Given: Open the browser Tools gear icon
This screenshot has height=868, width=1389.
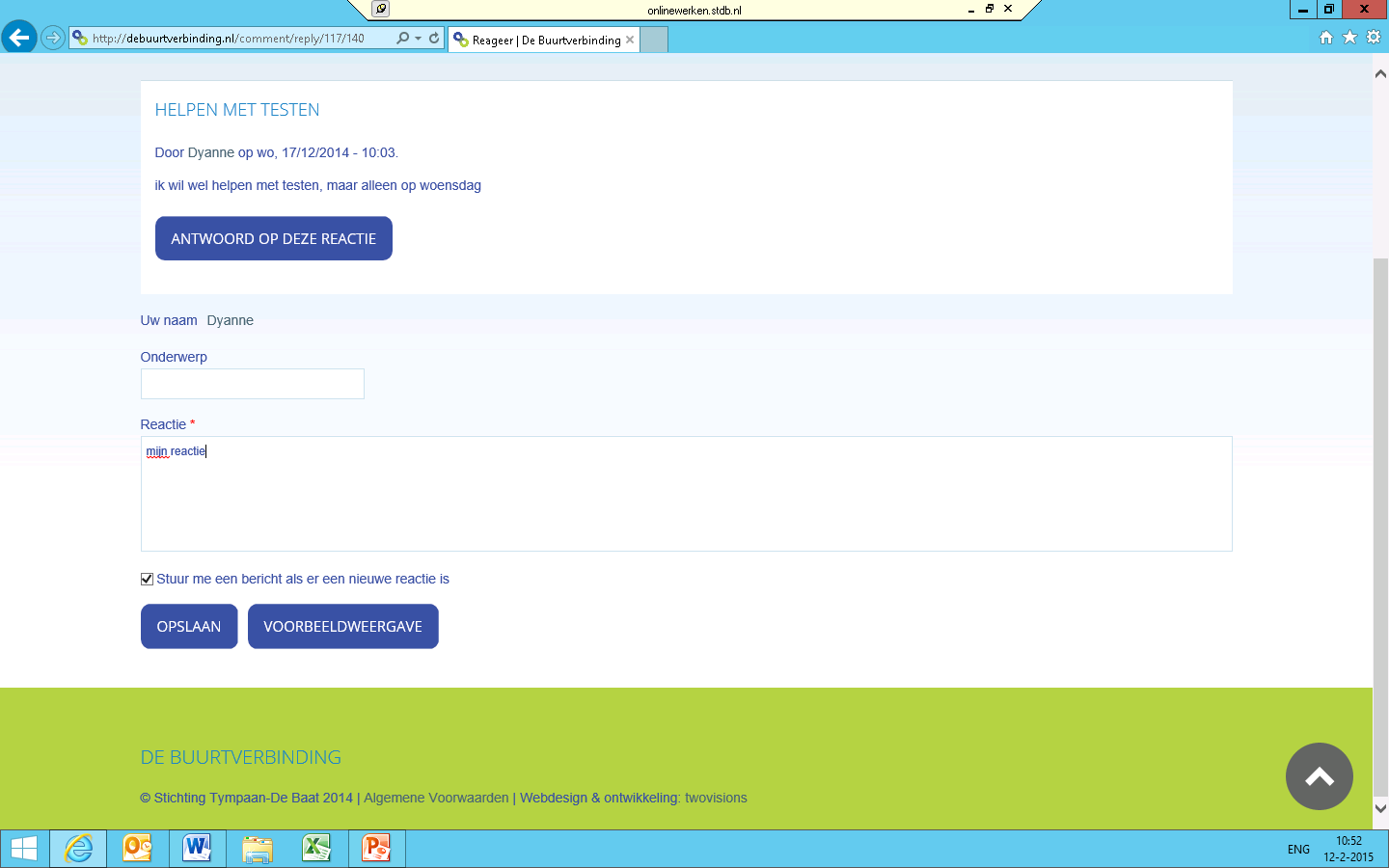Looking at the screenshot, I should 1374,38.
